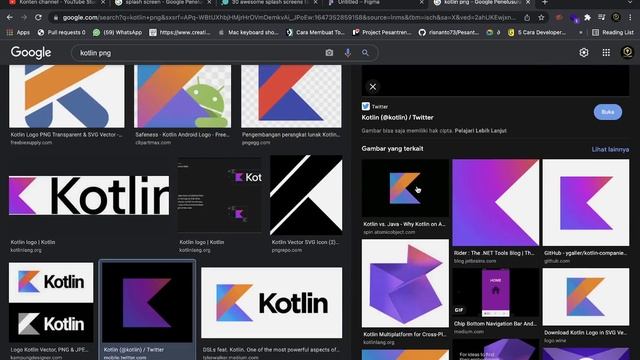Open the Google account avatar
Screen dimensions: 640x360
[x=627, y=52]
